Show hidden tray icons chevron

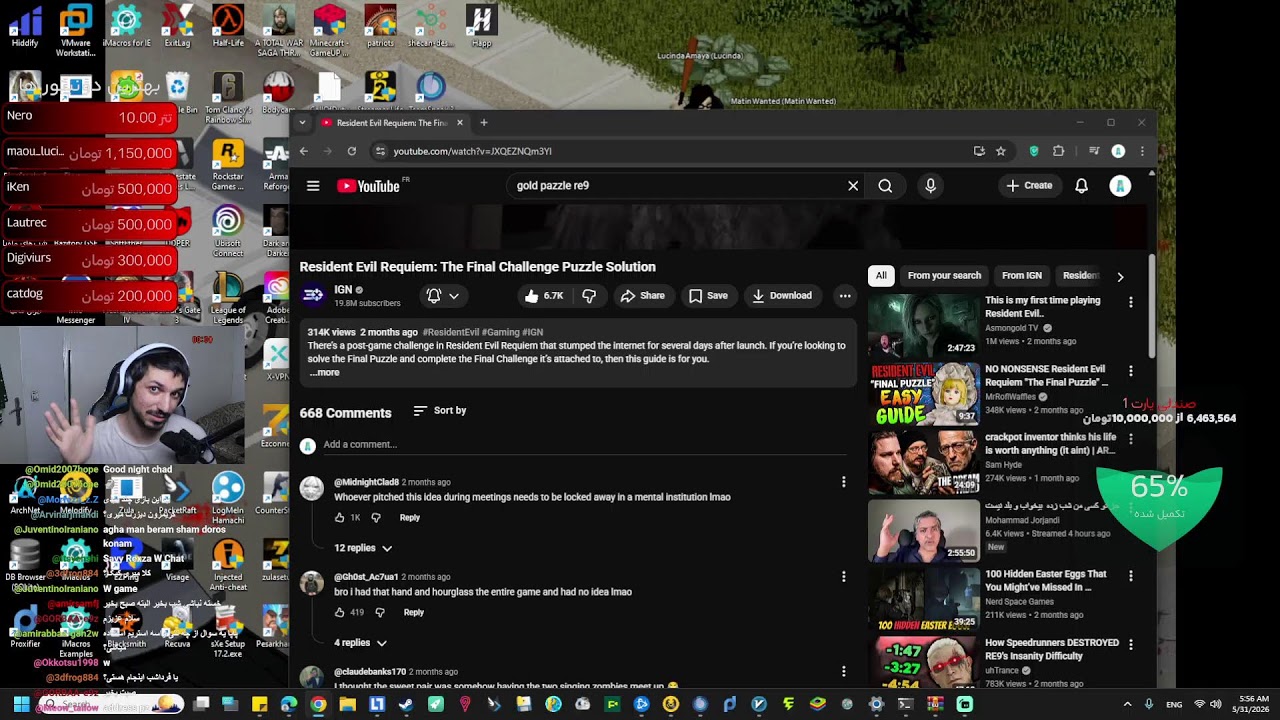click(1127, 704)
